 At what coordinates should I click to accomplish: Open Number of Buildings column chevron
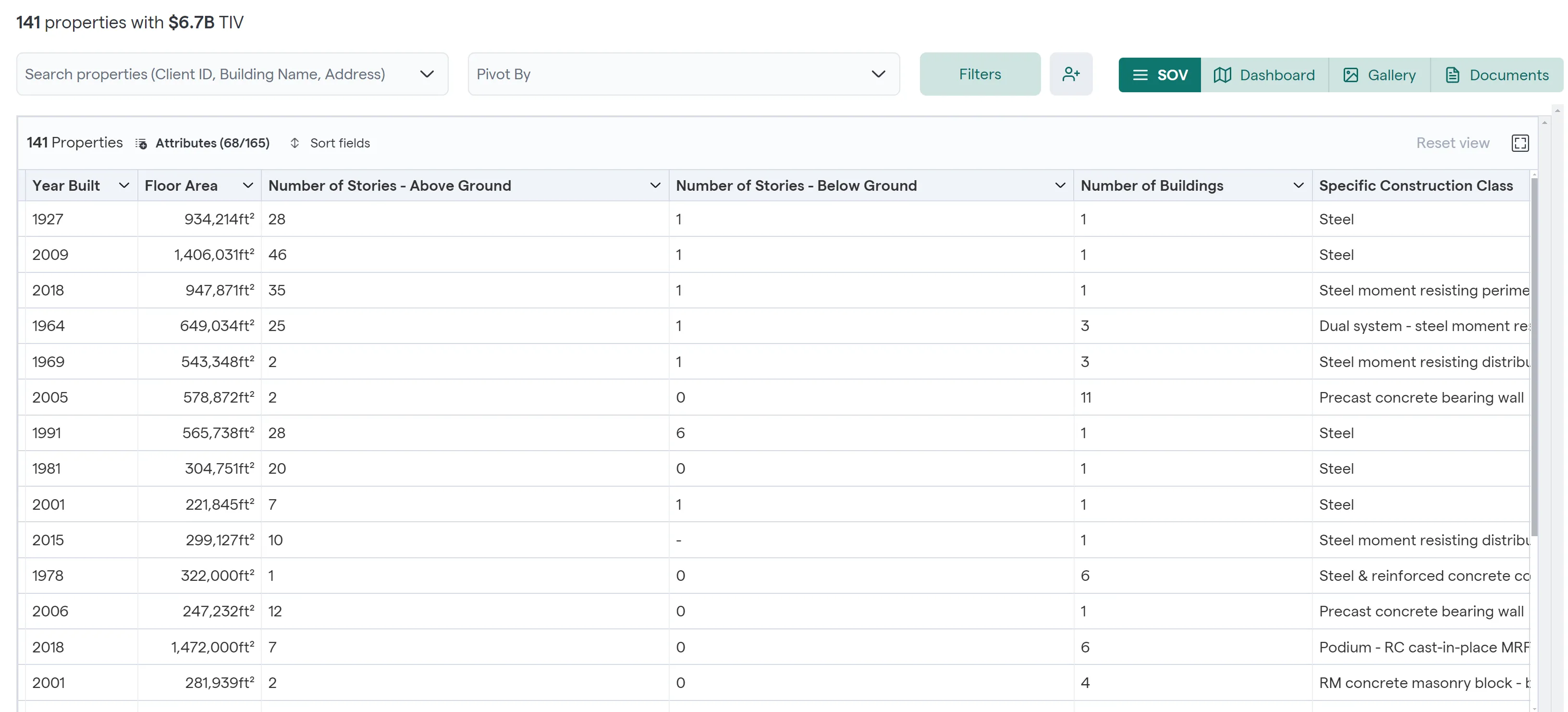(x=1298, y=185)
